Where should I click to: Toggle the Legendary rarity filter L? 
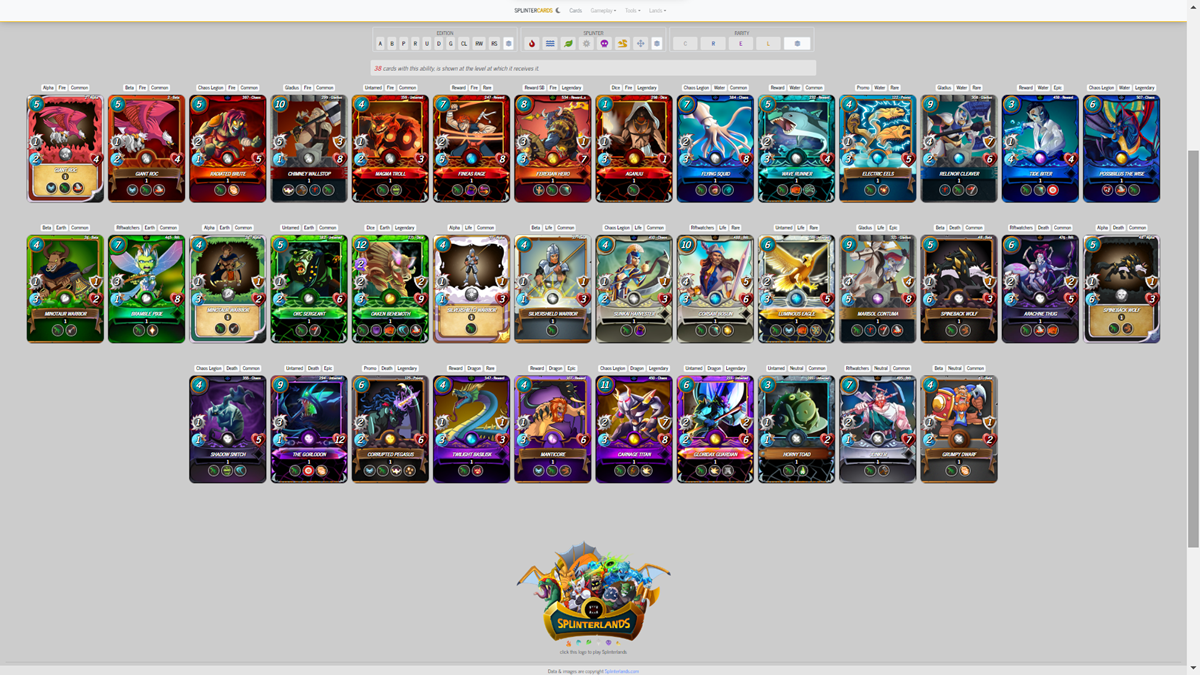769,44
